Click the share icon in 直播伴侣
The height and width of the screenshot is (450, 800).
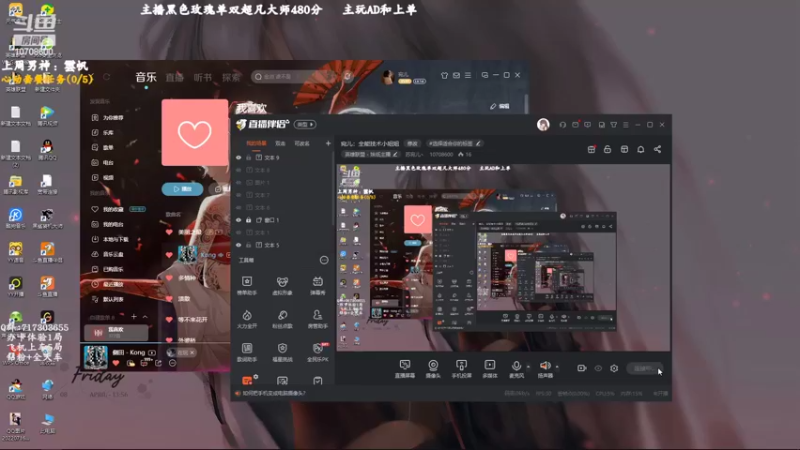pyautogui.click(x=658, y=149)
